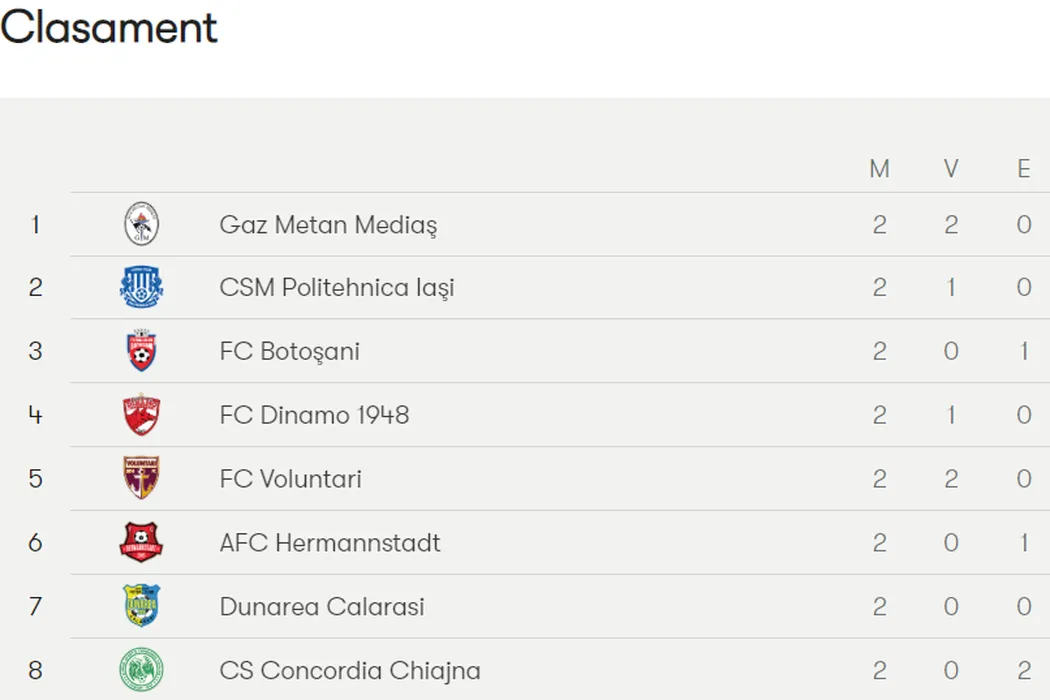Visit the AFC Hermannstadt team page
Screen dimensions: 1050x700
pyautogui.click(x=330, y=543)
